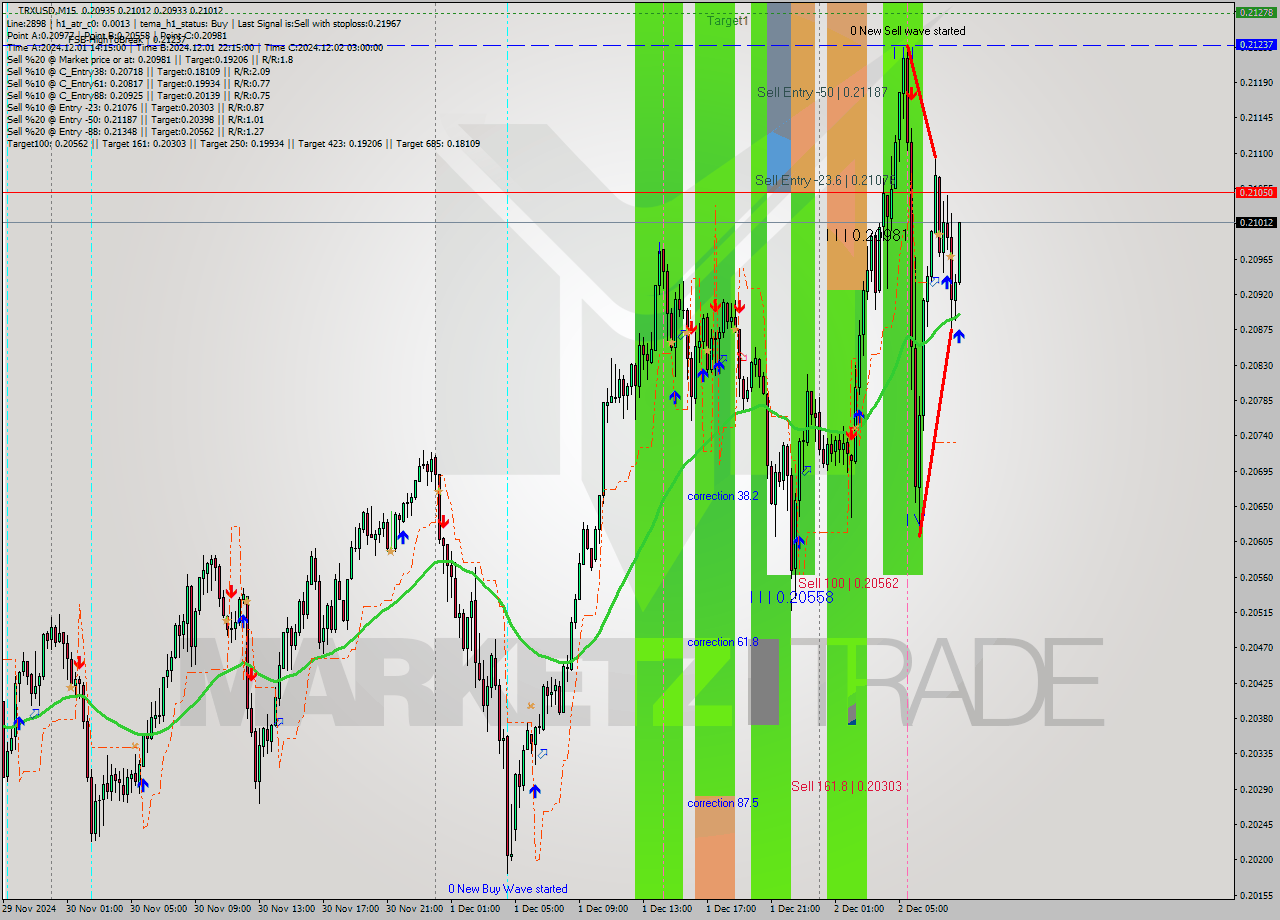The image size is (1280, 920).
Task: Click the green 0.21278 price tag
Action: click(x=1256, y=13)
